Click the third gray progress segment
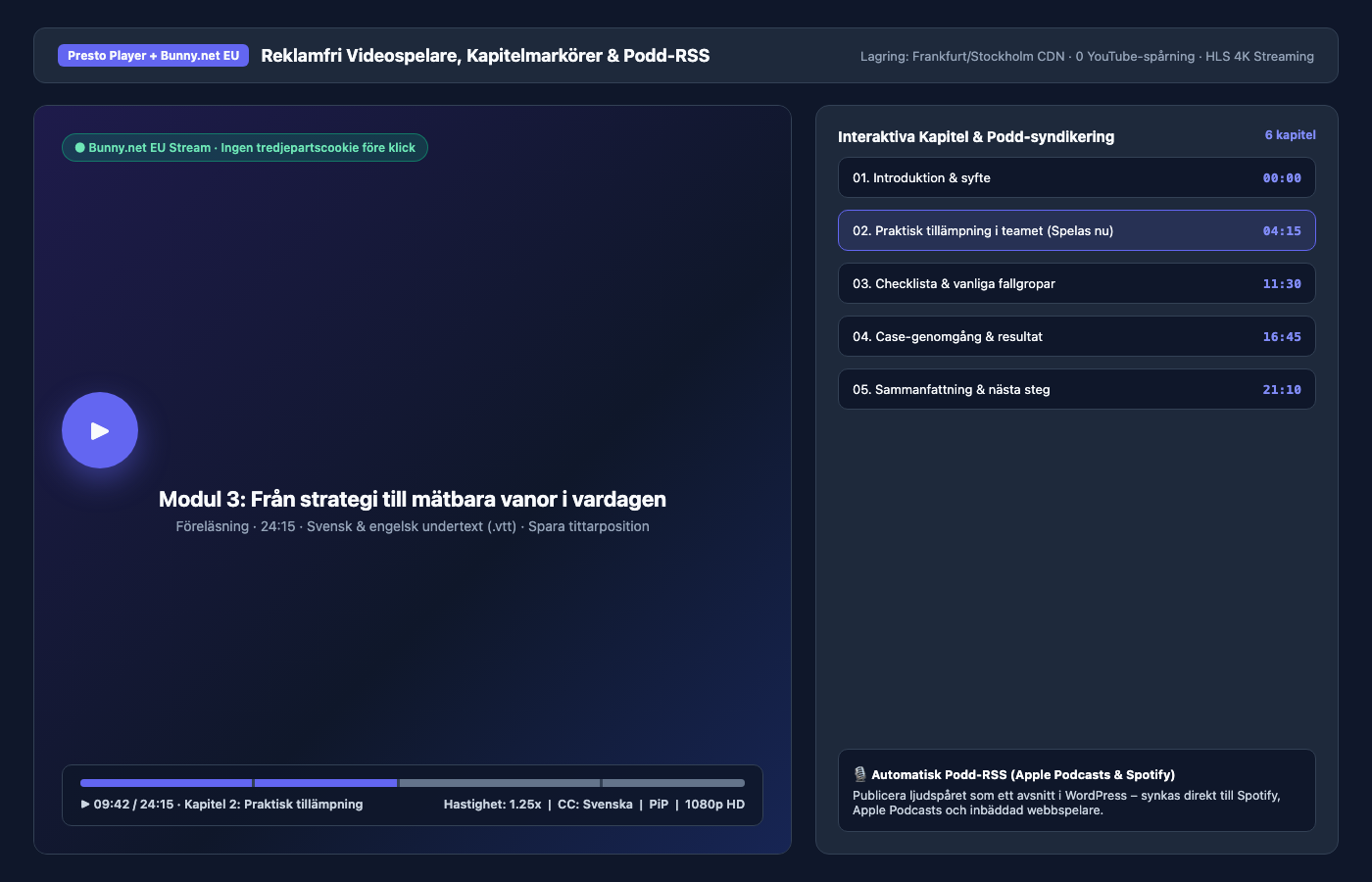The width and height of the screenshot is (1372, 882). coord(500,783)
